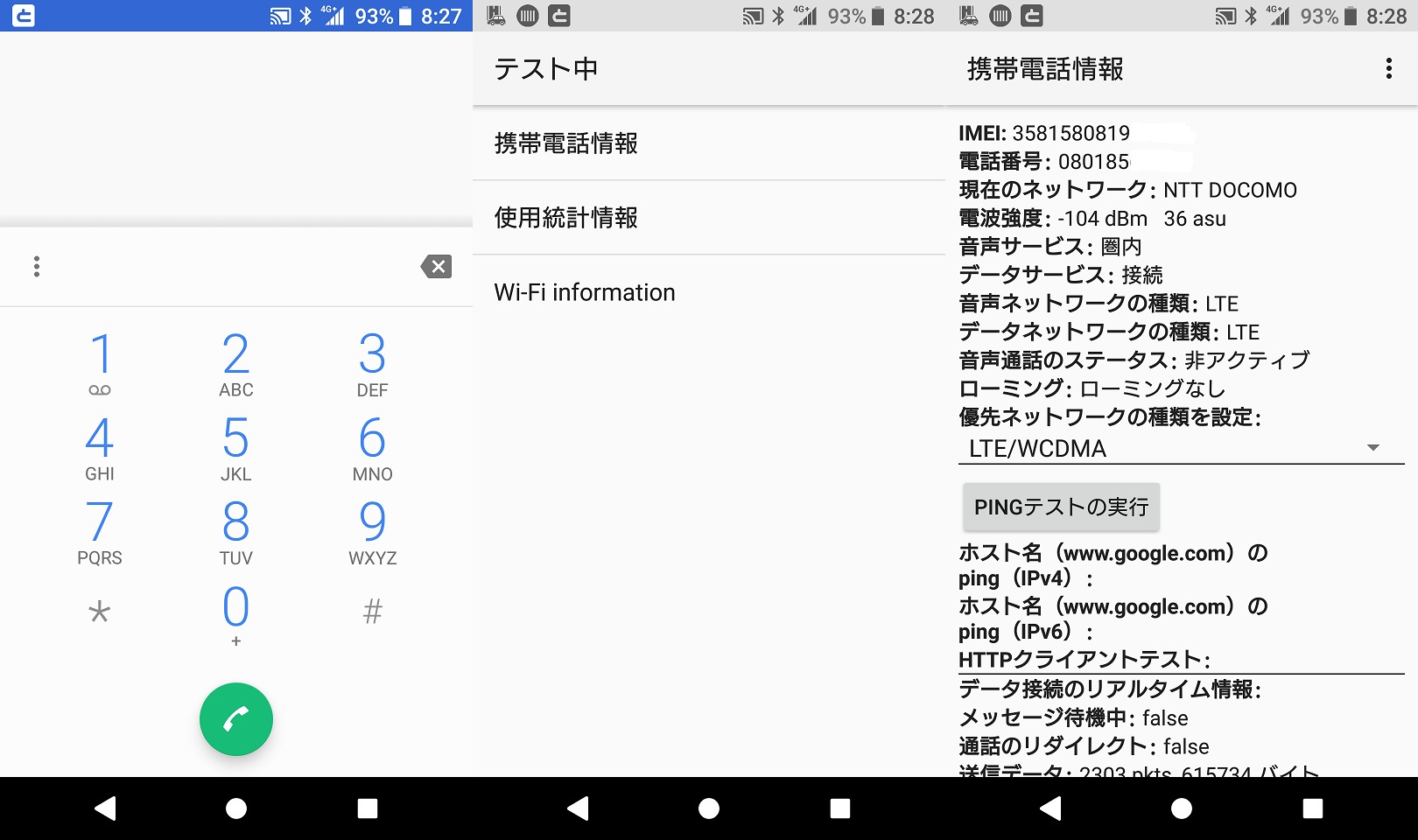This screenshot has height=840, width=1418.
Task: Tap the home button under the テスト中 screen
Action: click(x=709, y=808)
